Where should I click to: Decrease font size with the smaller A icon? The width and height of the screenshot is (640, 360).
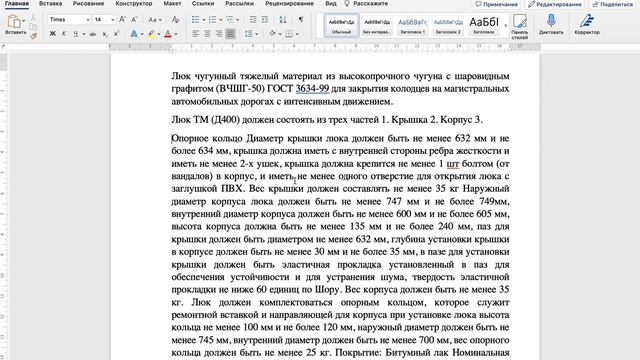point(134,20)
